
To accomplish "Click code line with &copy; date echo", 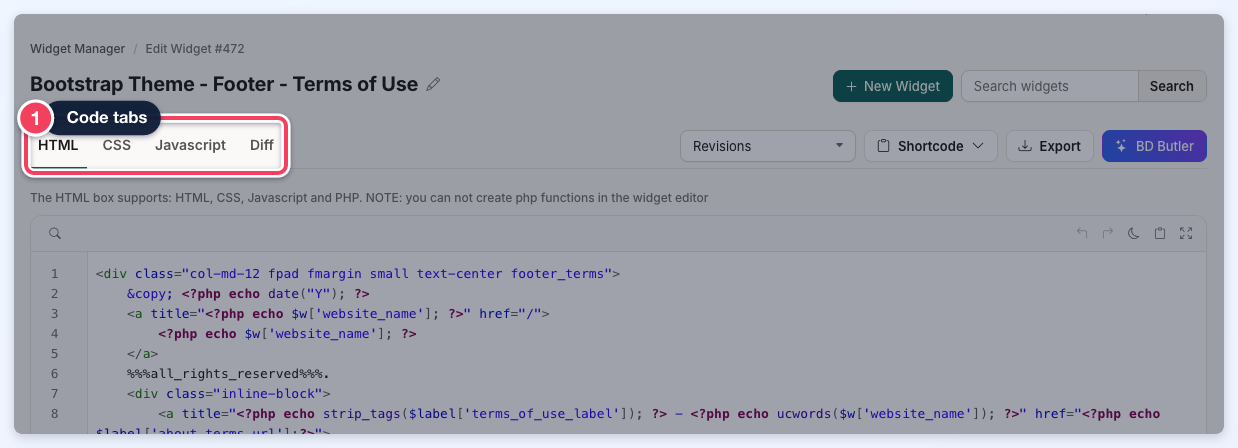I will (249, 293).
